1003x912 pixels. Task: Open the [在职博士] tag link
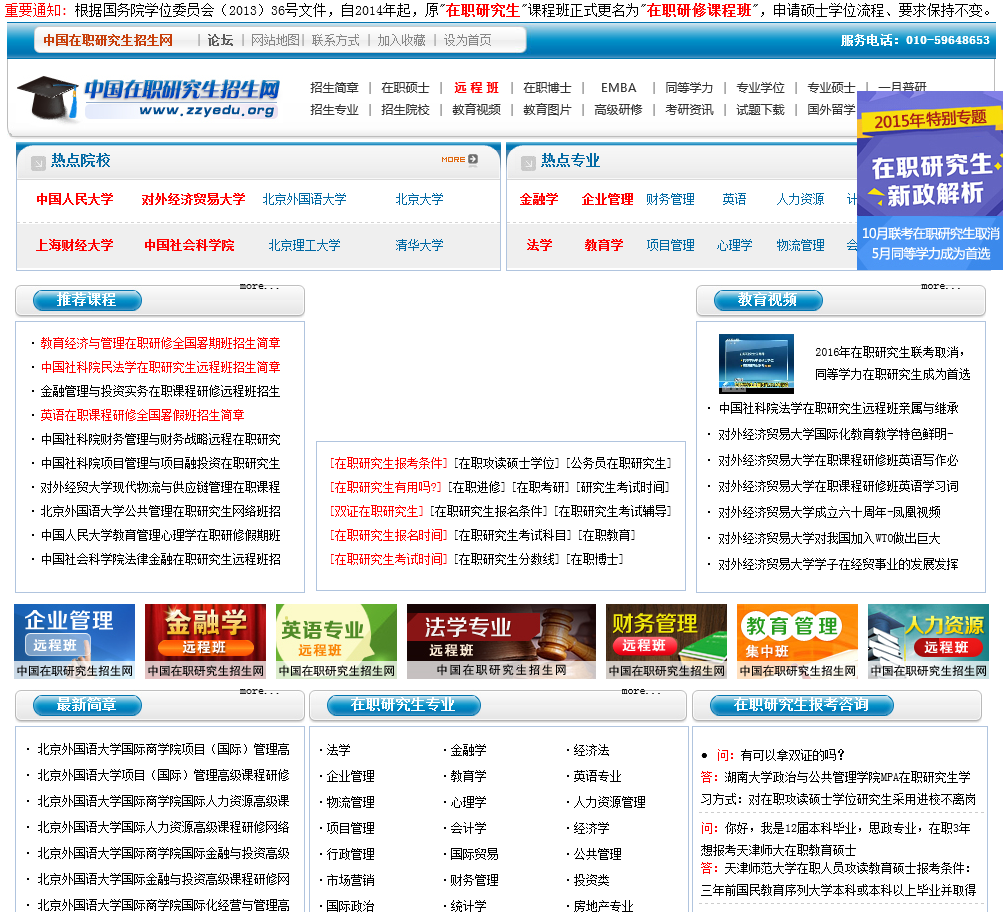594,559
